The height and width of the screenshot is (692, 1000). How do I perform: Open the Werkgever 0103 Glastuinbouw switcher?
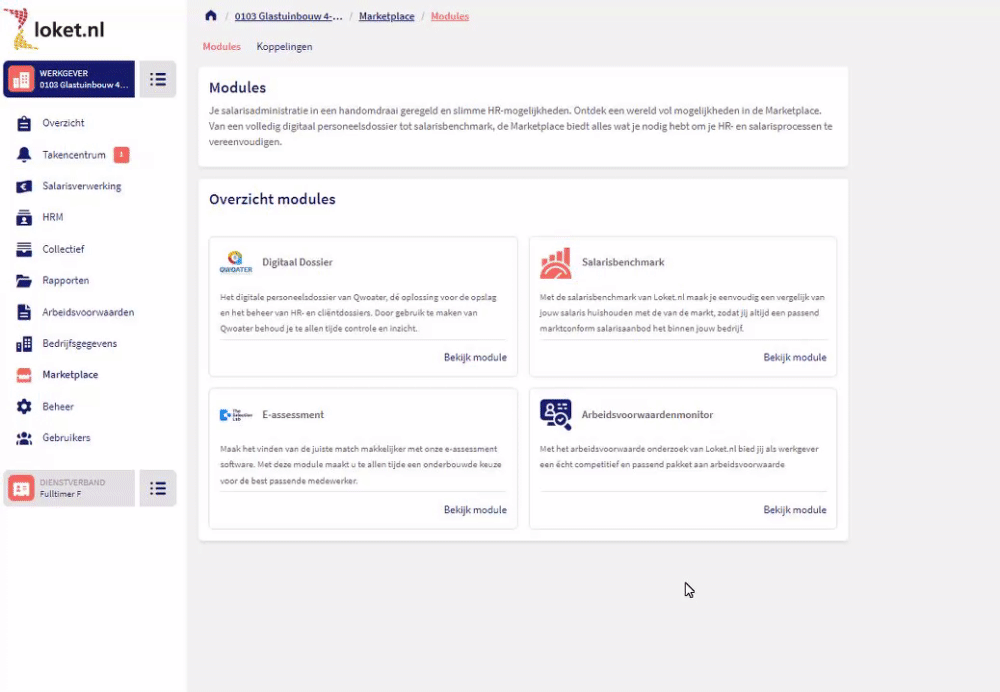(x=69, y=79)
